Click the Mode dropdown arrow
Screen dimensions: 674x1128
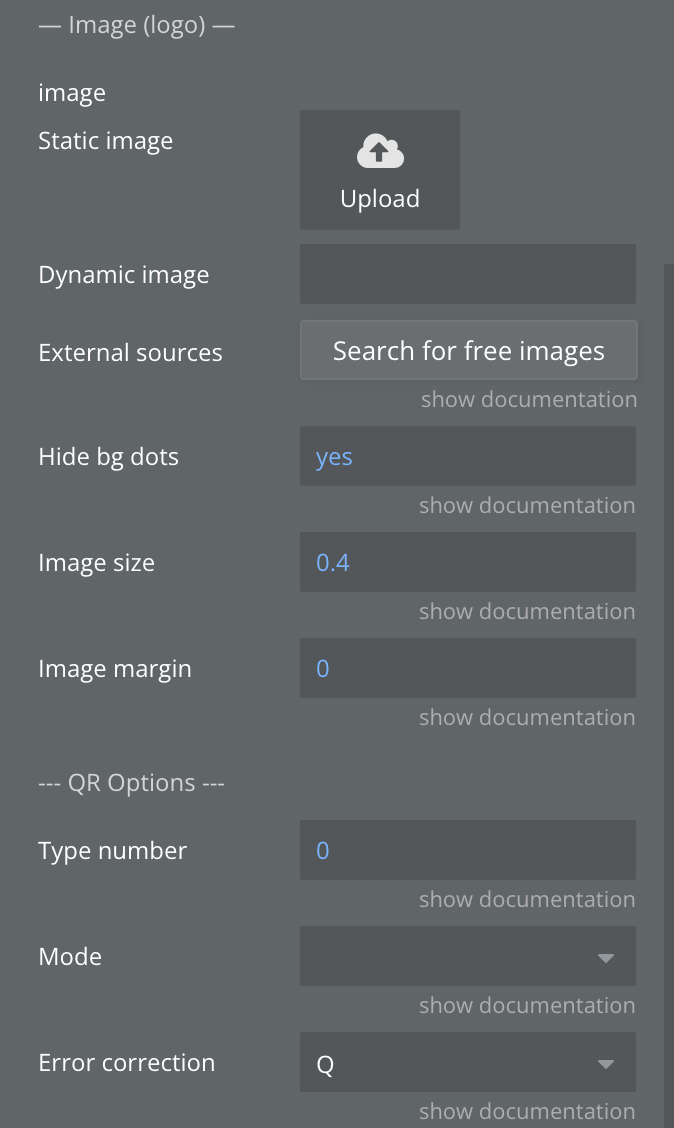pyautogui.click(x=605, y=958)
